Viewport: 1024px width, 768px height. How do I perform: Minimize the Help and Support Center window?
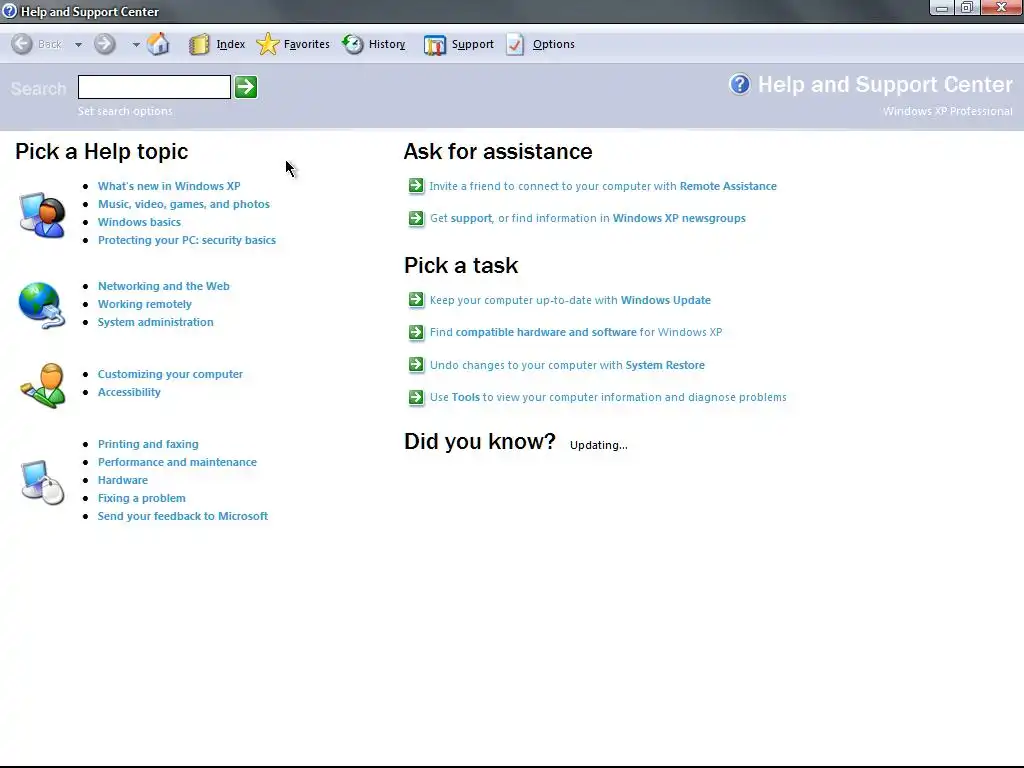[942, 8]
